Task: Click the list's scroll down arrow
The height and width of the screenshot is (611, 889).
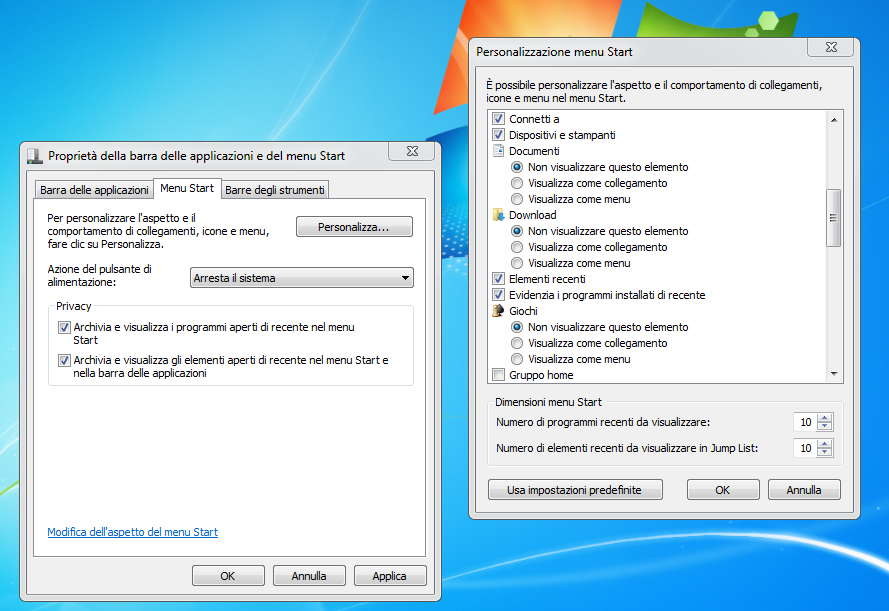Action: tap(834, 373)
